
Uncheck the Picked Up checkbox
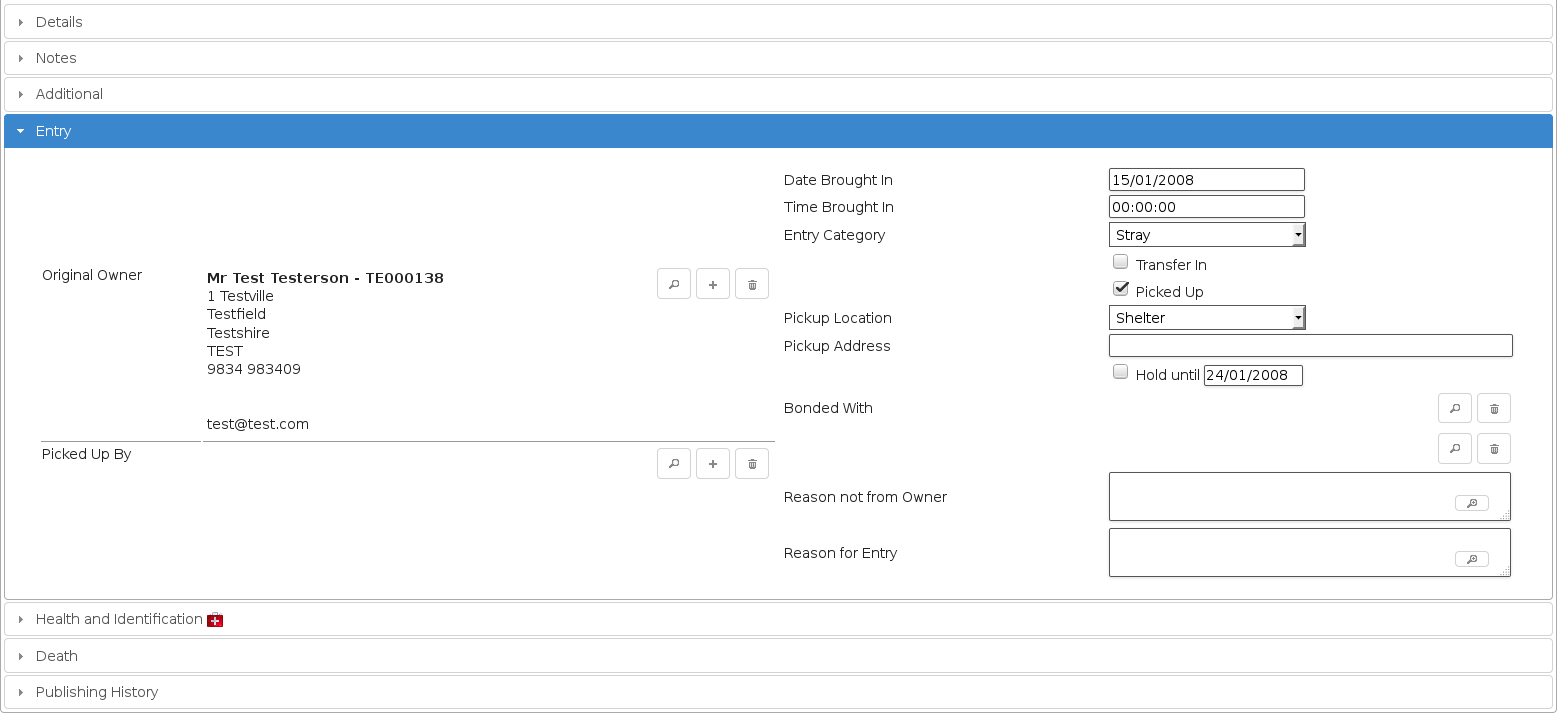tap(1121, 289)
